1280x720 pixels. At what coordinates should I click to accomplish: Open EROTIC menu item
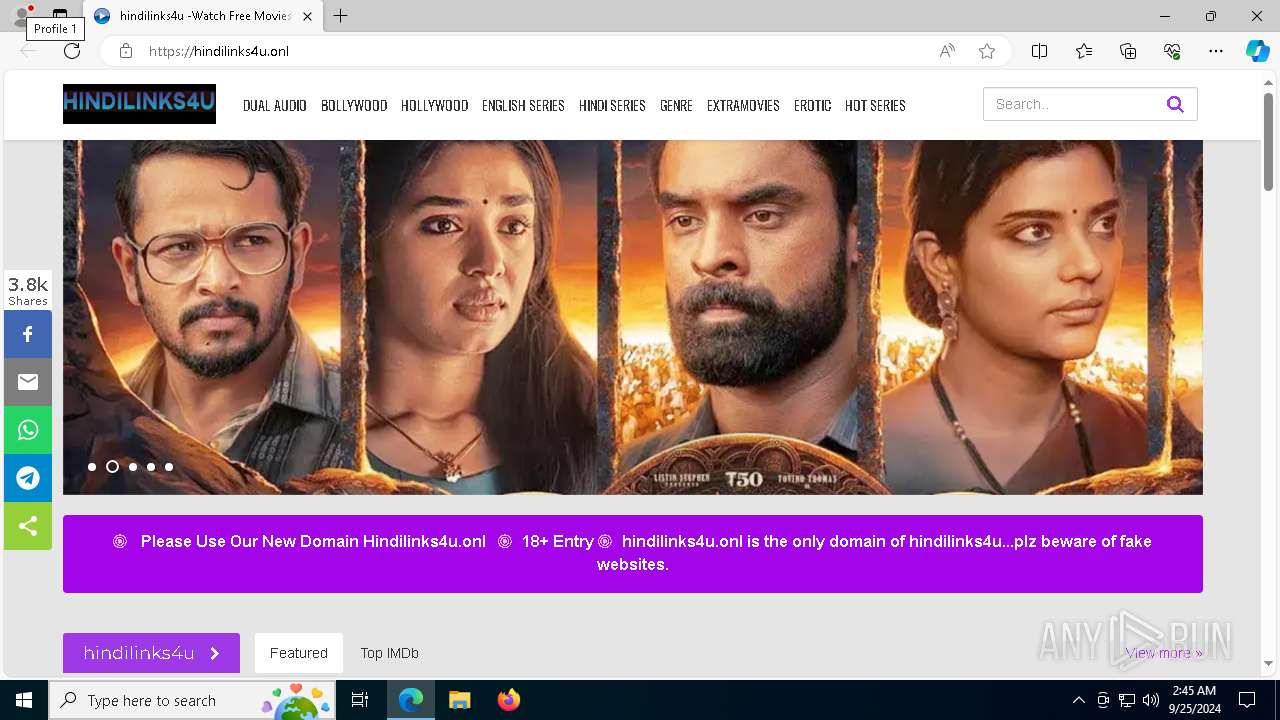click(x=813, y=105)
